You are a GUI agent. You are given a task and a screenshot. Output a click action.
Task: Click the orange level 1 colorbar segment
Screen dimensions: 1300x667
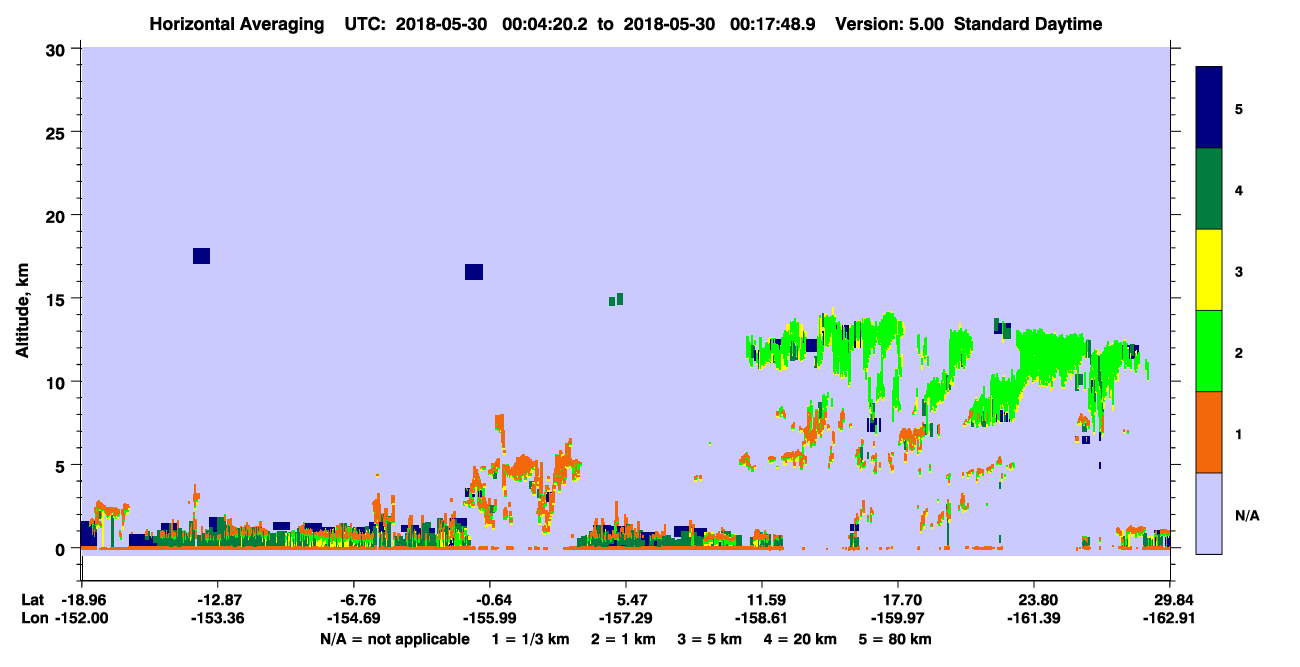point(1209,432)
